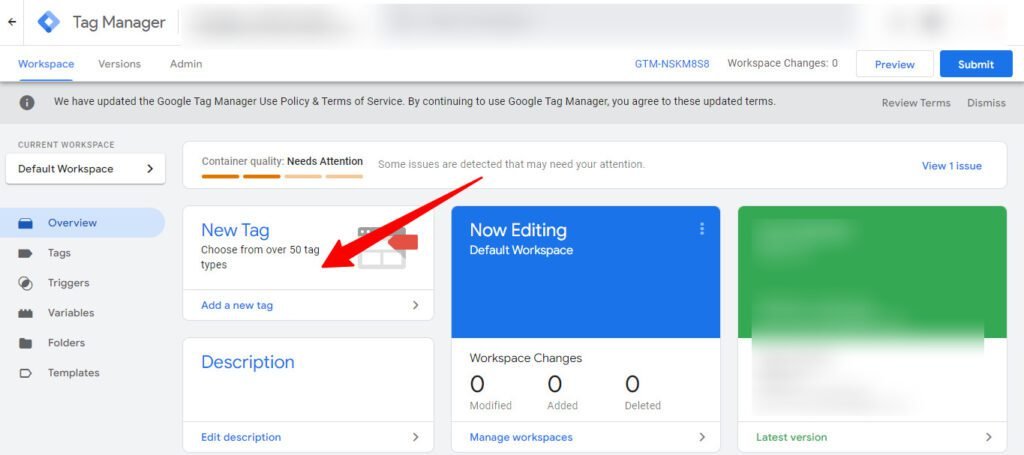Viewport: 1024px width, 455px height.
Task: Click the Overview sidebar icon
Action: [25, 223]
